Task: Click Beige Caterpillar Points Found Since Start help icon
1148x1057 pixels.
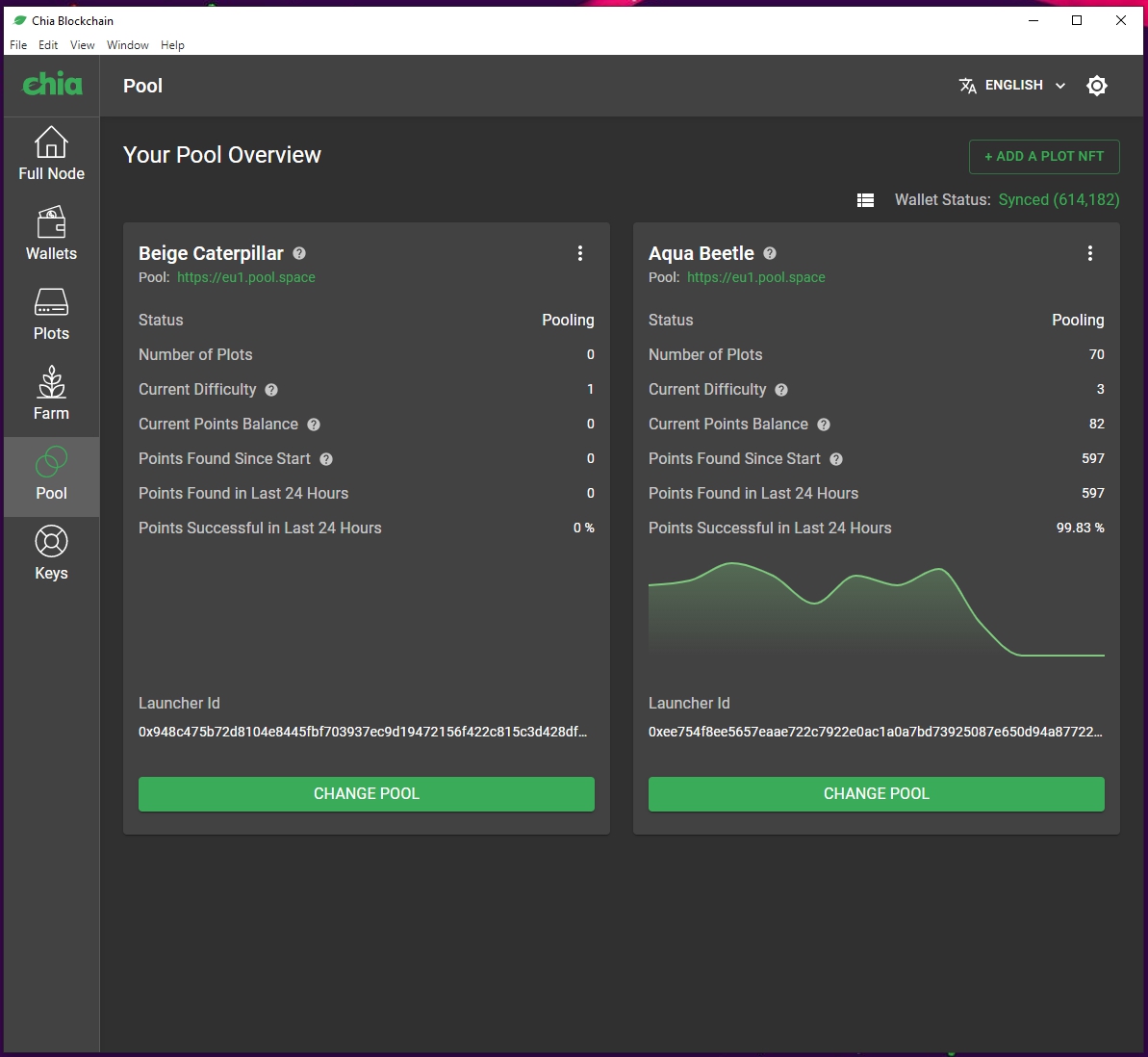Action: pos(326,459)
